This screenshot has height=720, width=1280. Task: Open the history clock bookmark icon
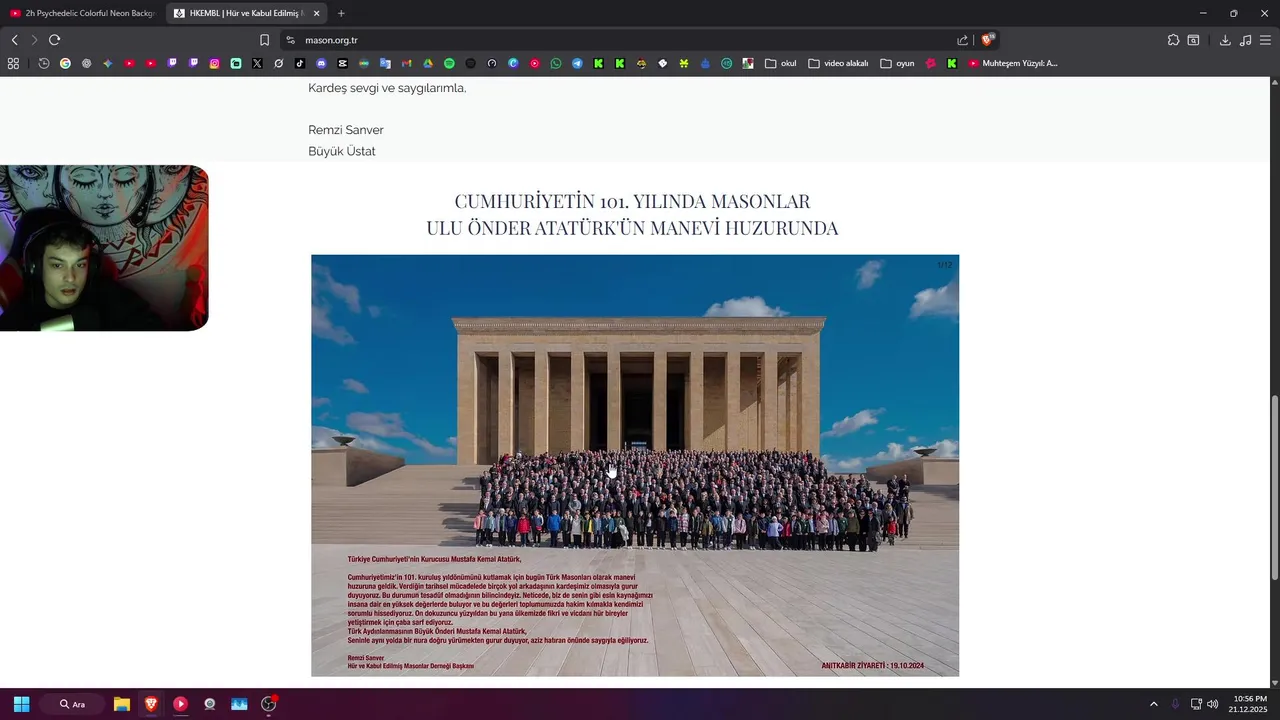[44, 63]
